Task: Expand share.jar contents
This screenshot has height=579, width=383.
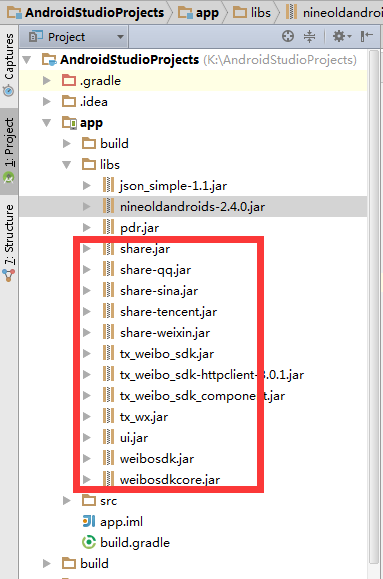Action: 87,249
